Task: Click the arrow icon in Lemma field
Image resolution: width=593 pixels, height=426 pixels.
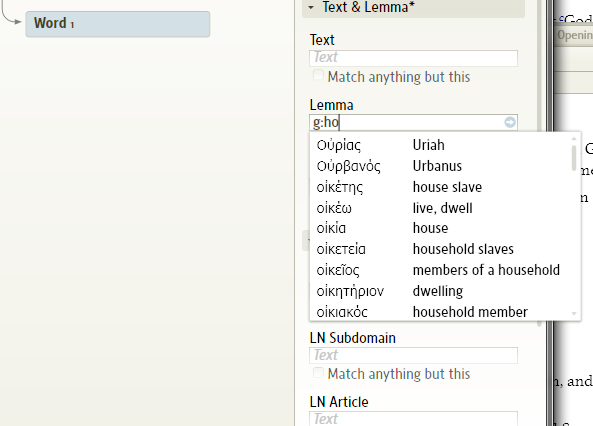Action: click(510, 122)
